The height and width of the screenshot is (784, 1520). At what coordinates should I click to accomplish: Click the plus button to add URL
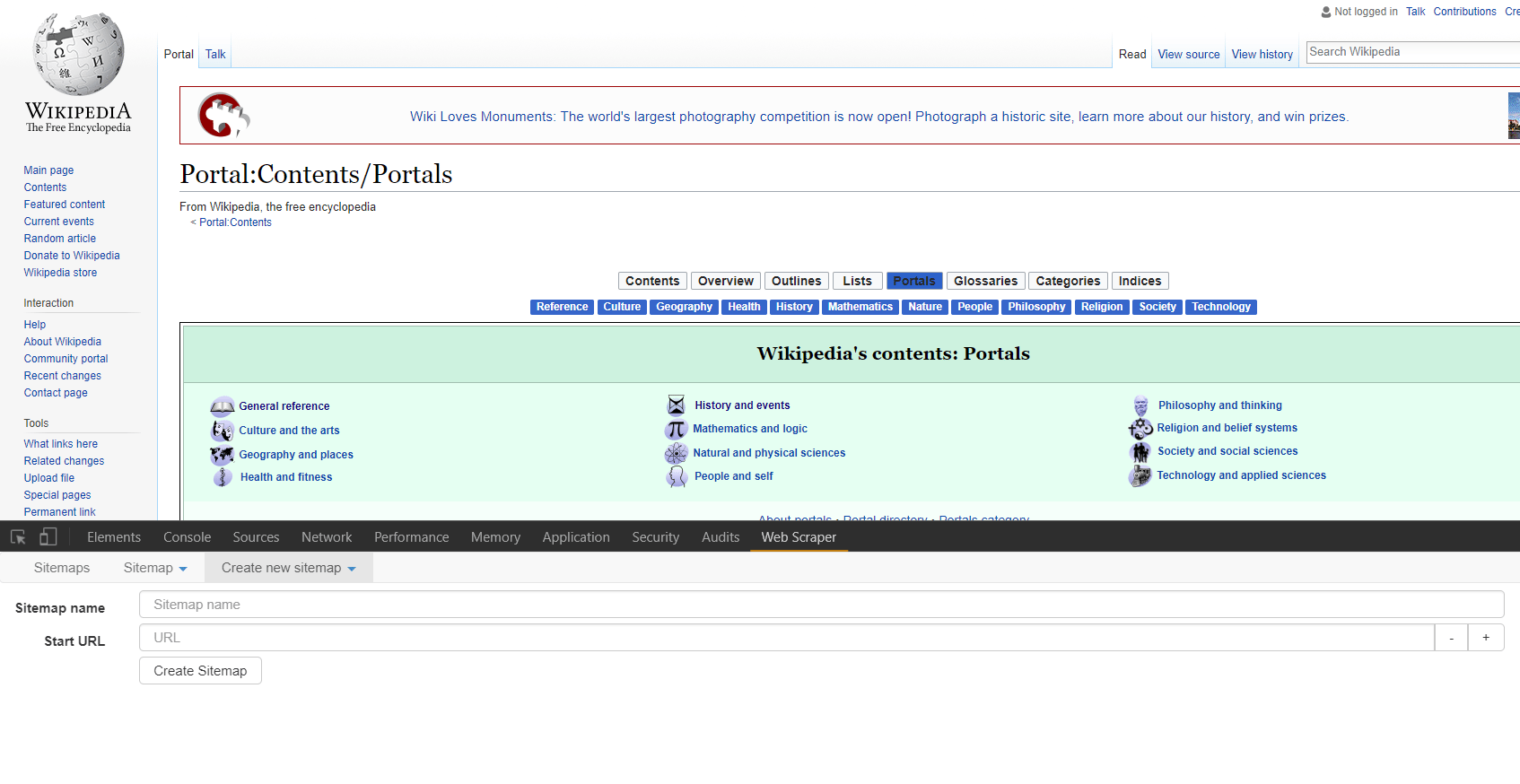click(x=1486, y=638)
